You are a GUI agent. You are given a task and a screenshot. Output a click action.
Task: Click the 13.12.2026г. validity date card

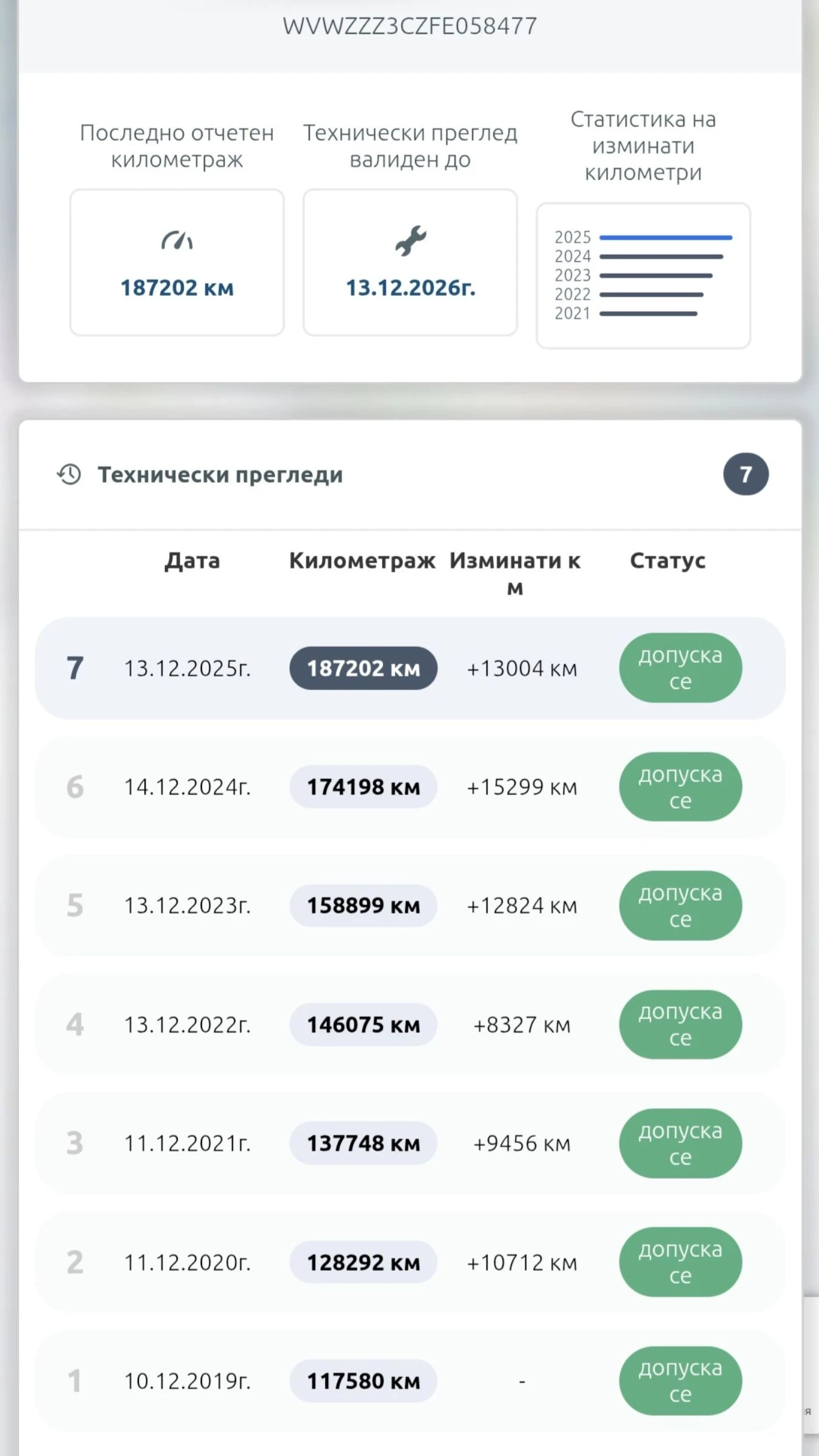(x=410, y=262)
